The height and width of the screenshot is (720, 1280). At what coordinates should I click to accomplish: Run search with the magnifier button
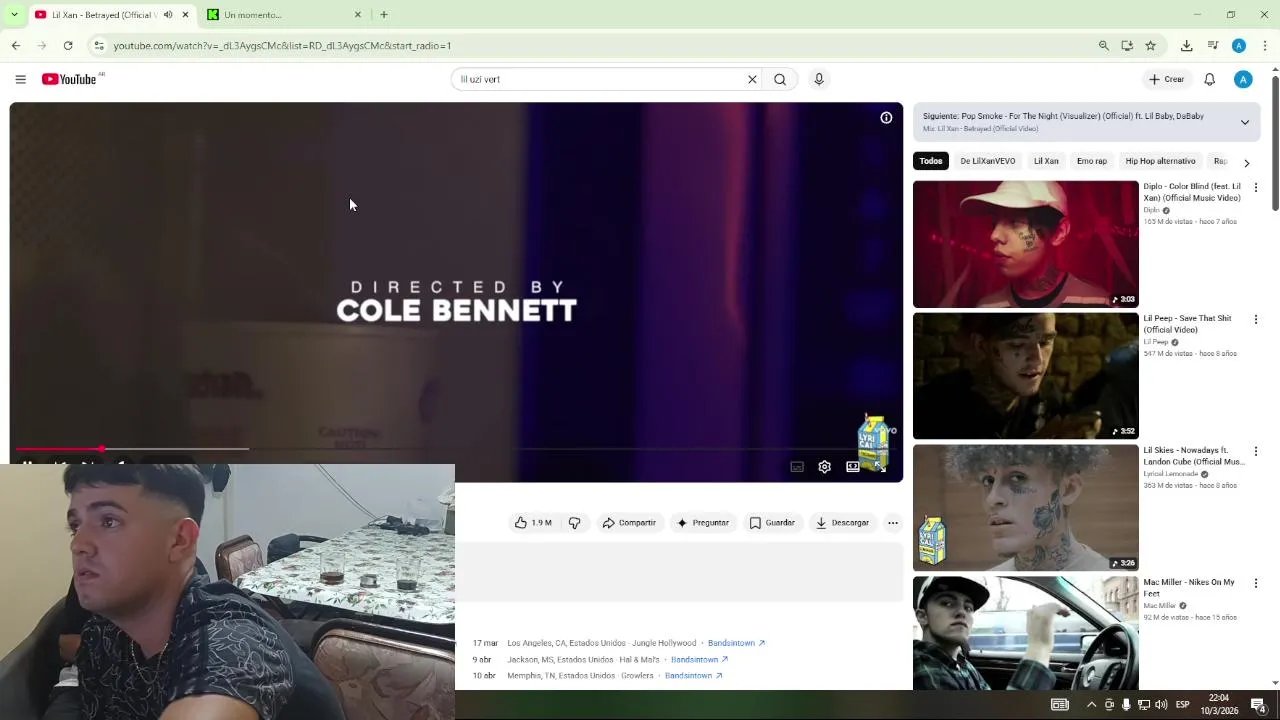click(780, 79)
